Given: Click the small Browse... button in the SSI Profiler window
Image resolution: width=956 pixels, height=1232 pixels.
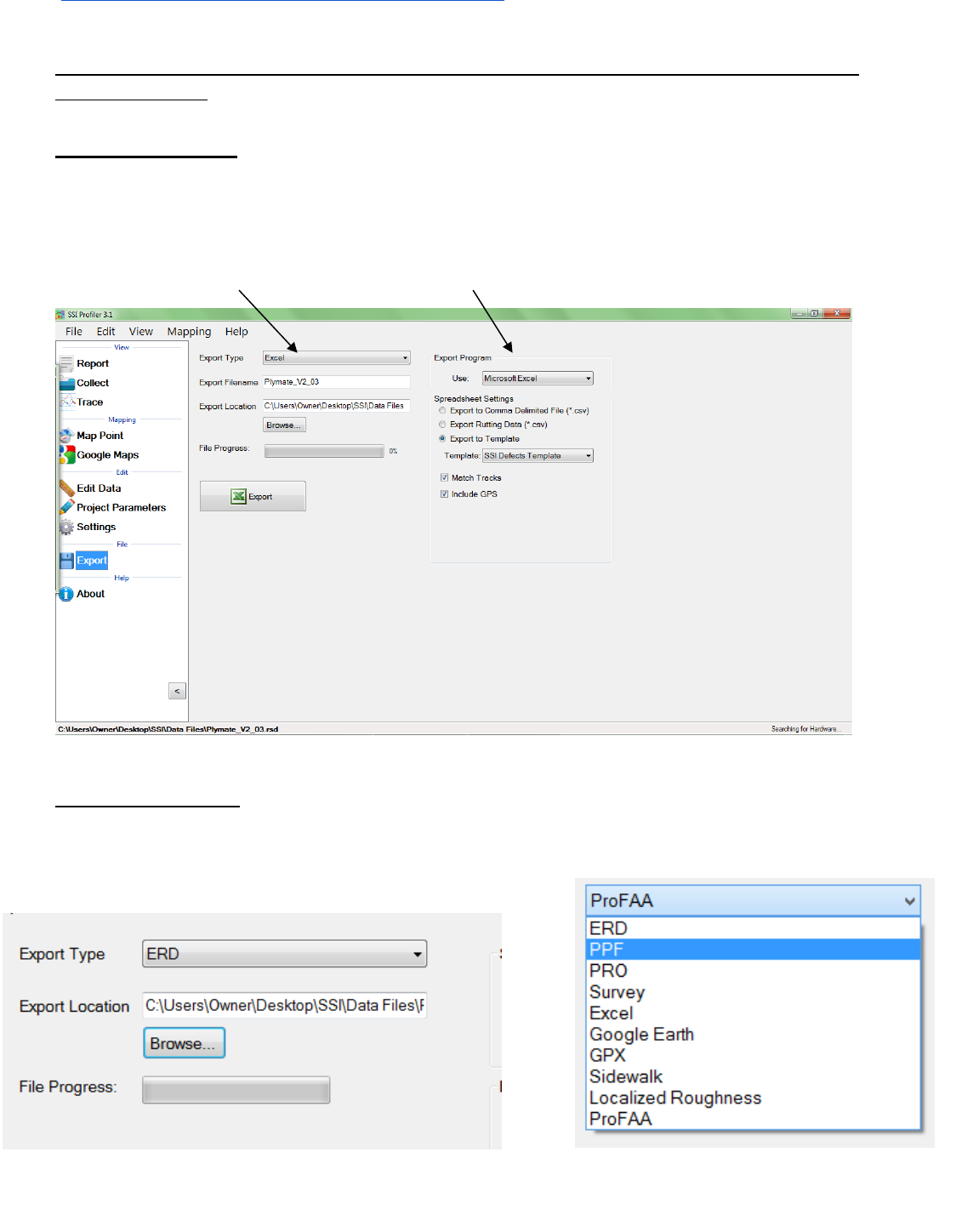Looking at the screenshot, I should pos(284,425).
